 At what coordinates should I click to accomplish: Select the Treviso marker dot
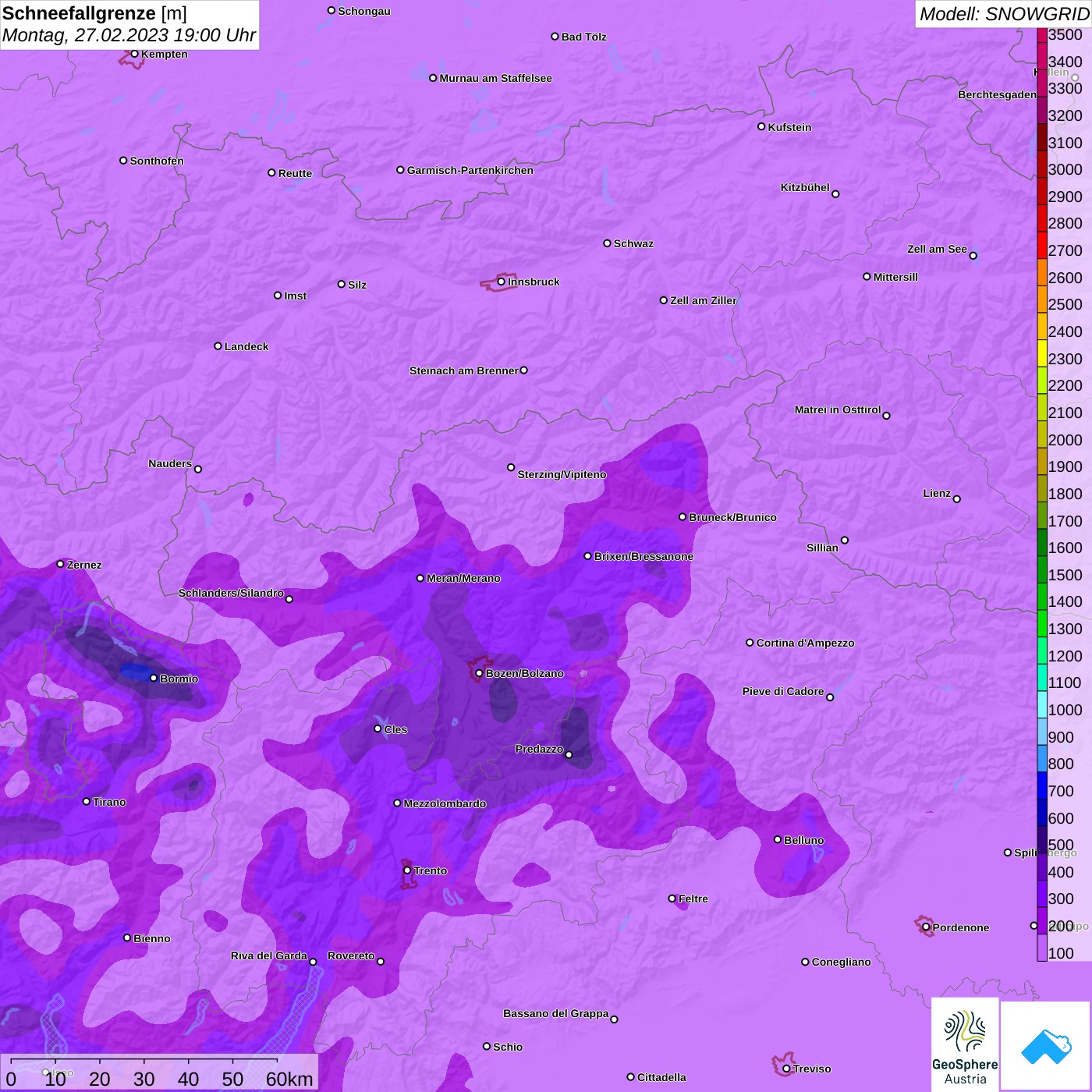[786, 1069]
